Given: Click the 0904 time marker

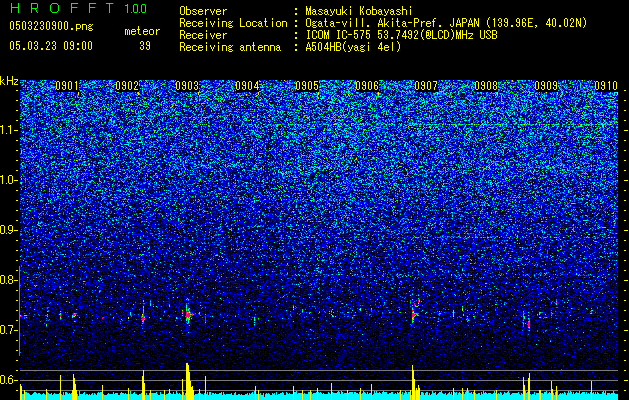Looking at the screenshot, I should click(247, 86).
